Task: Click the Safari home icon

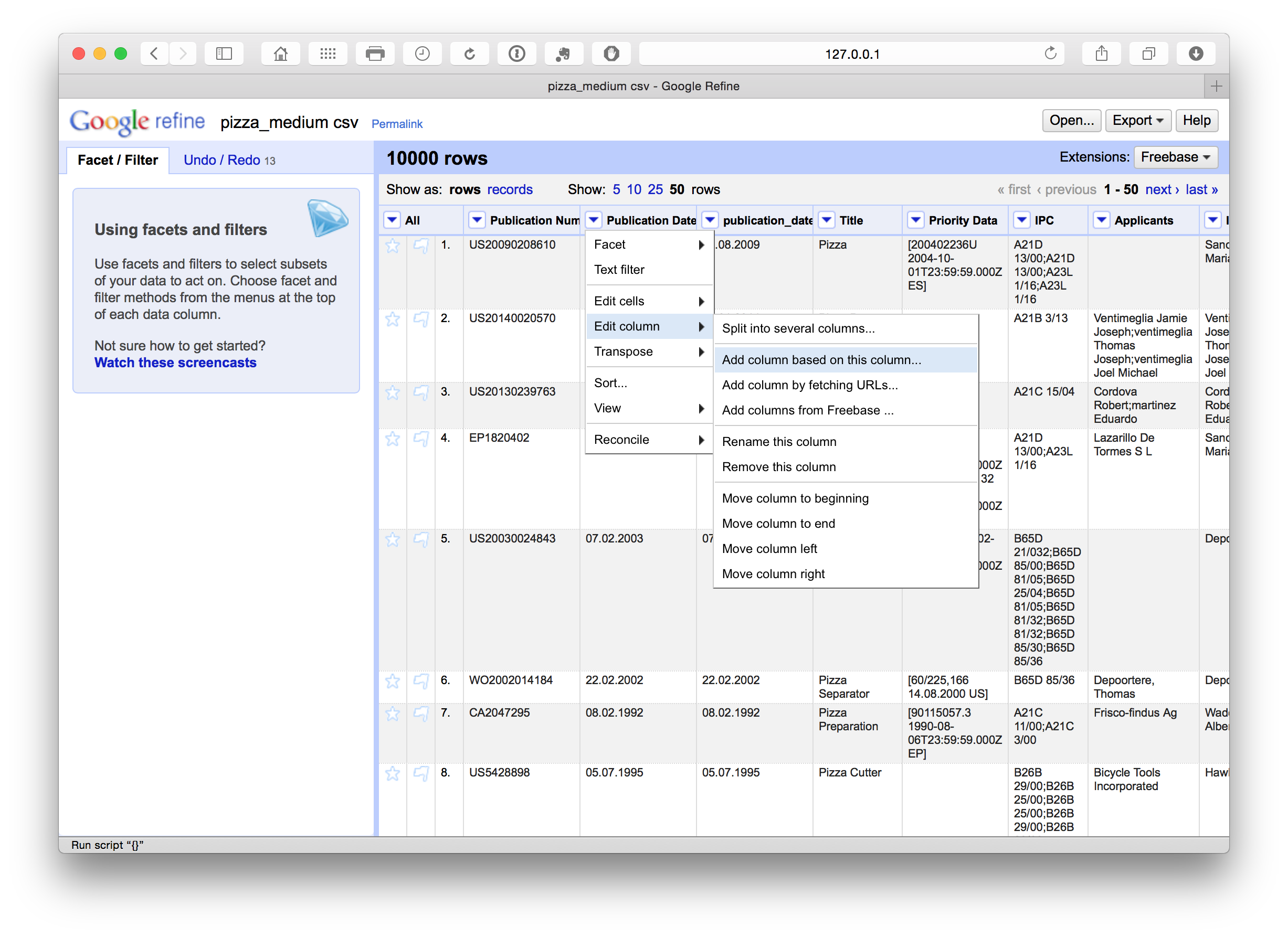Action: point(281,54)
